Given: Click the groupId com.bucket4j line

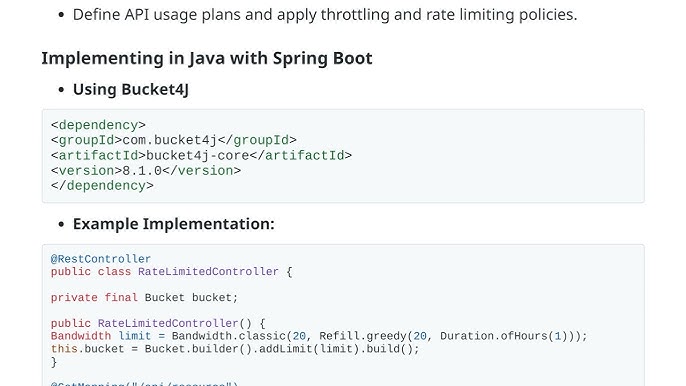Looking at the screenshot, I should coord(174,140).
